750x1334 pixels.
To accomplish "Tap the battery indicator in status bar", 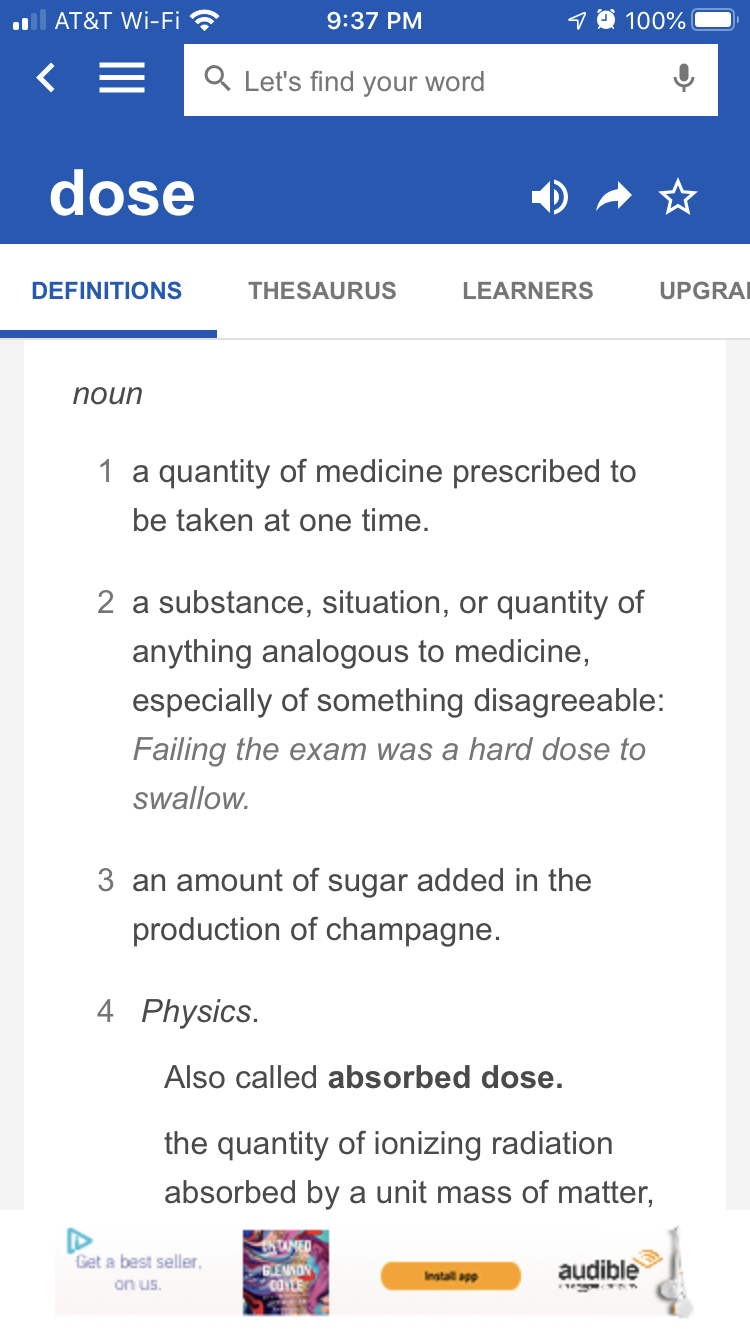I will click(714, 20).
